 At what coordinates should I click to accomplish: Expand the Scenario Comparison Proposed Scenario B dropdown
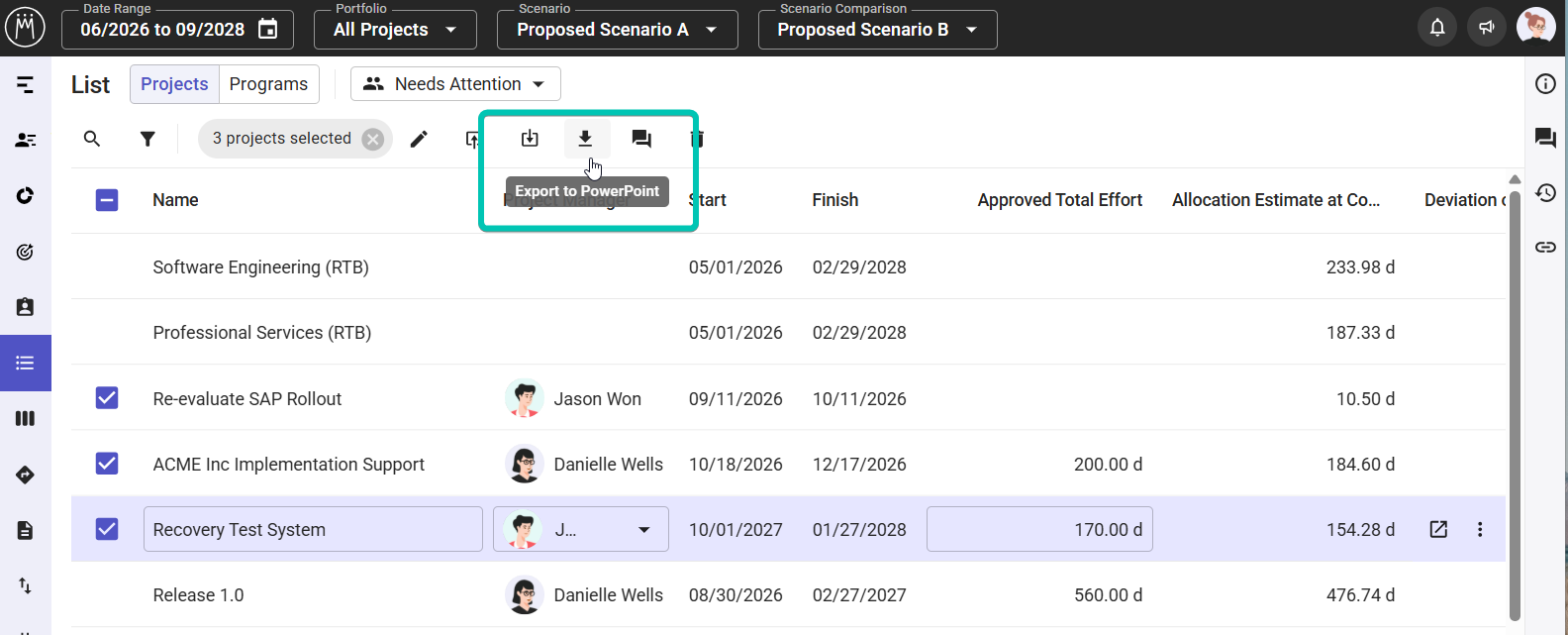point(877,30)
